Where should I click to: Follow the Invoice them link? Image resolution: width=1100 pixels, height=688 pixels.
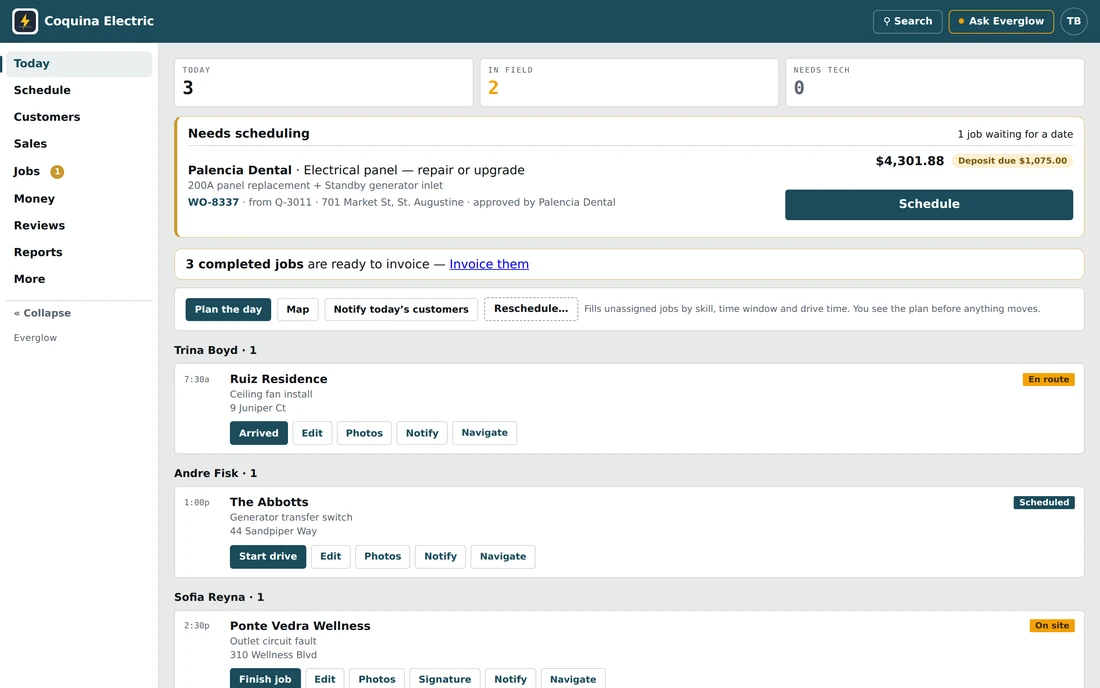(489, 264)
